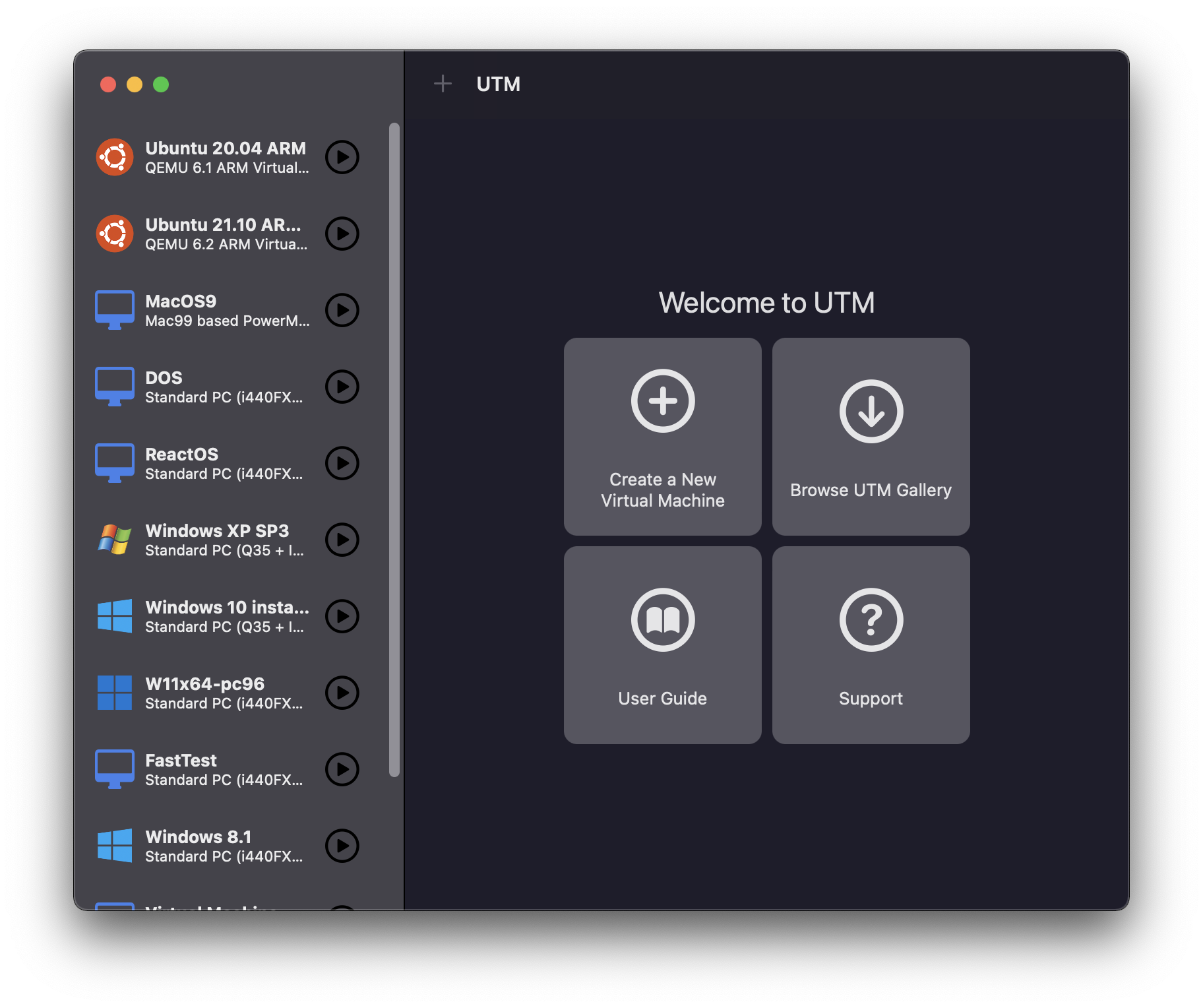The height and width of the screenshot is (1008, 1203).
Task: Click play button for ReactOS
Action: 342,463
